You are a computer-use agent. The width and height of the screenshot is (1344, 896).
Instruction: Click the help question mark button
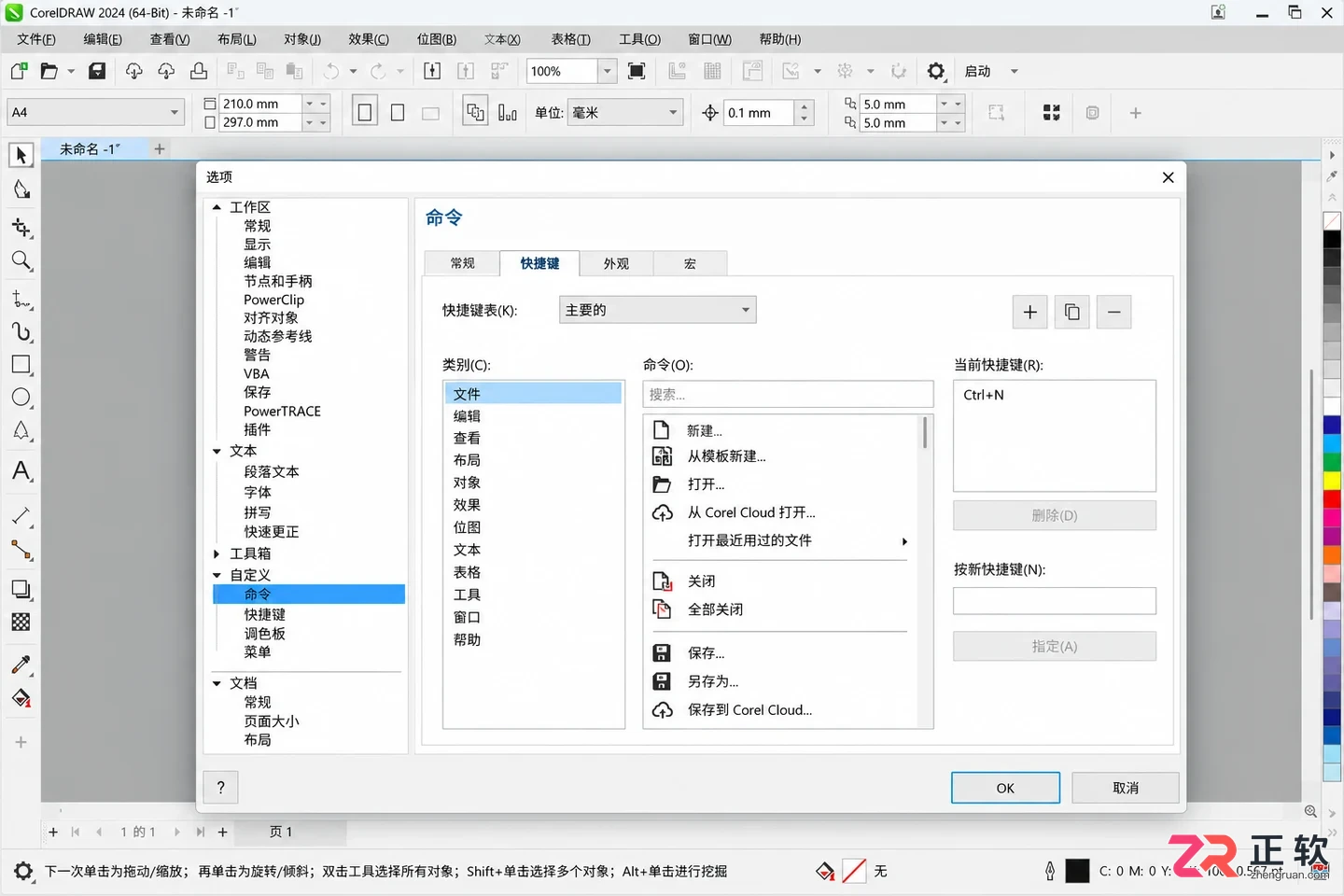tap(221, 787)
